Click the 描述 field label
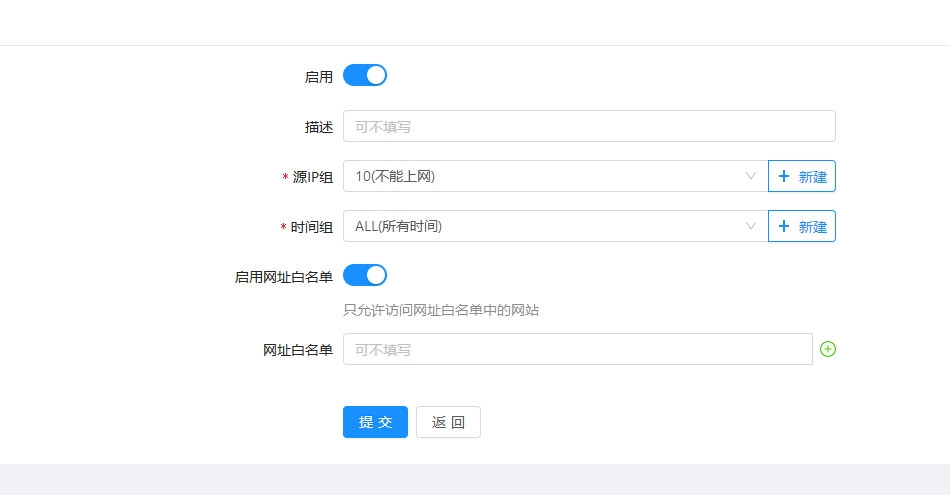Image resolution: width=950 pixels, height=495 pixels. click(x=318, y=127)
